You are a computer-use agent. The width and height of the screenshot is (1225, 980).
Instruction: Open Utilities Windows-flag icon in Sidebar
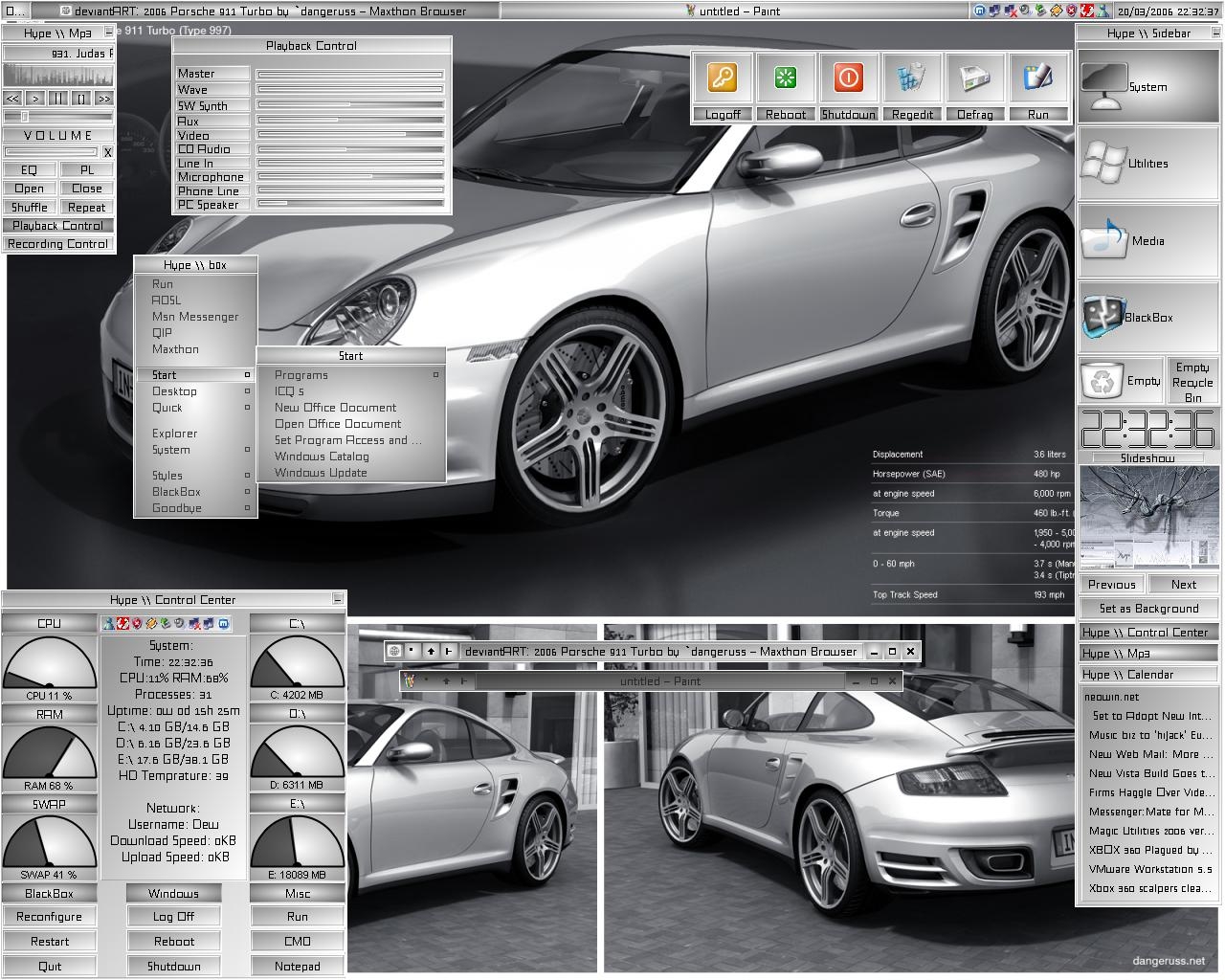1102,163
